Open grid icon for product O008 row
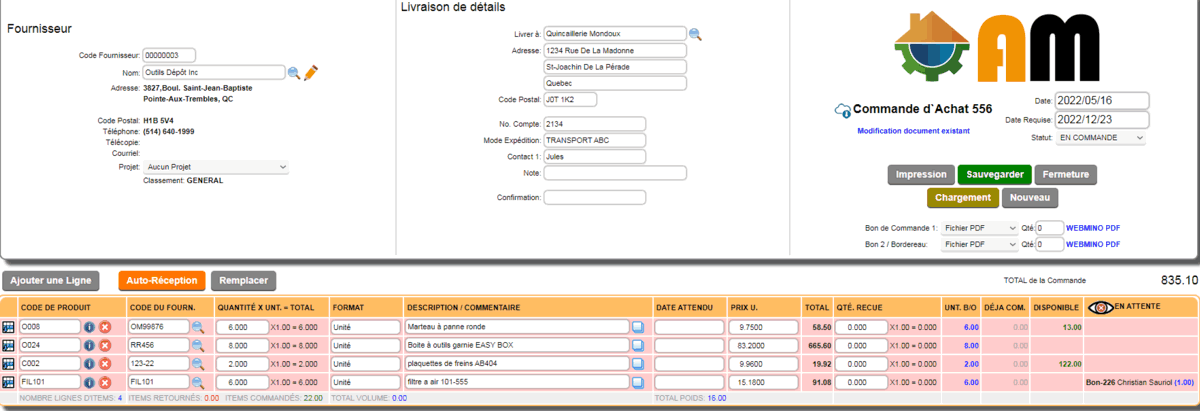 click(9, 327)
